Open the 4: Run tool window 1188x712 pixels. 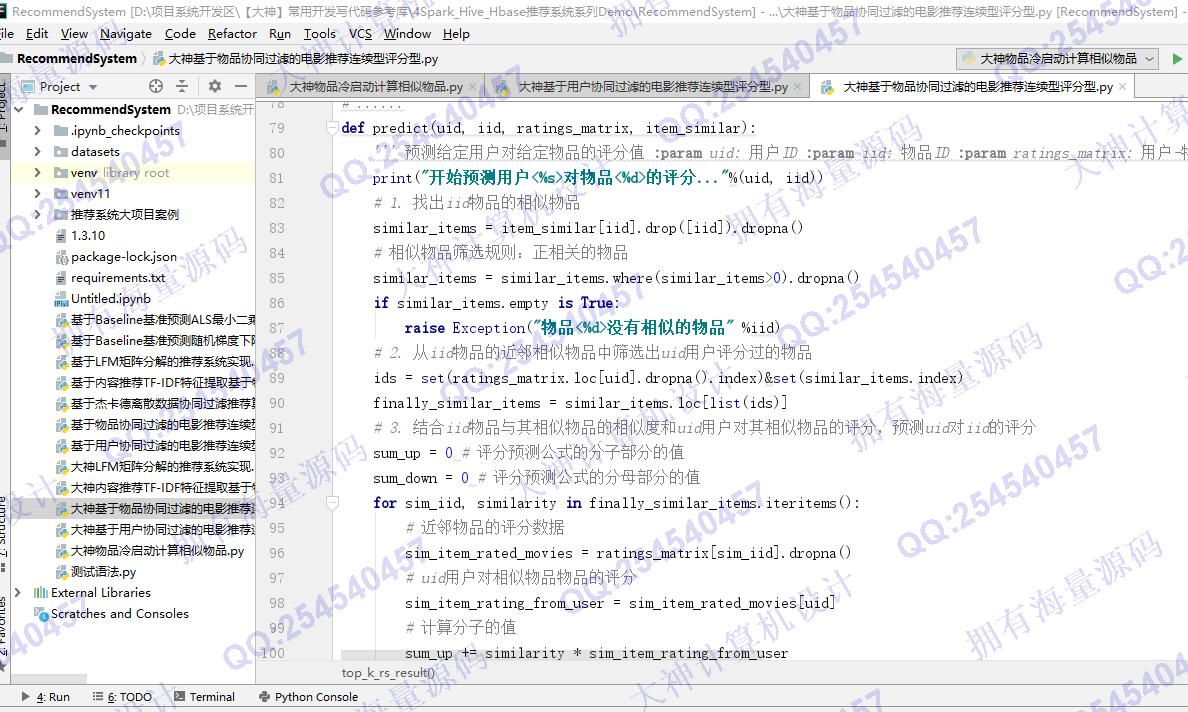coord(45,697)
